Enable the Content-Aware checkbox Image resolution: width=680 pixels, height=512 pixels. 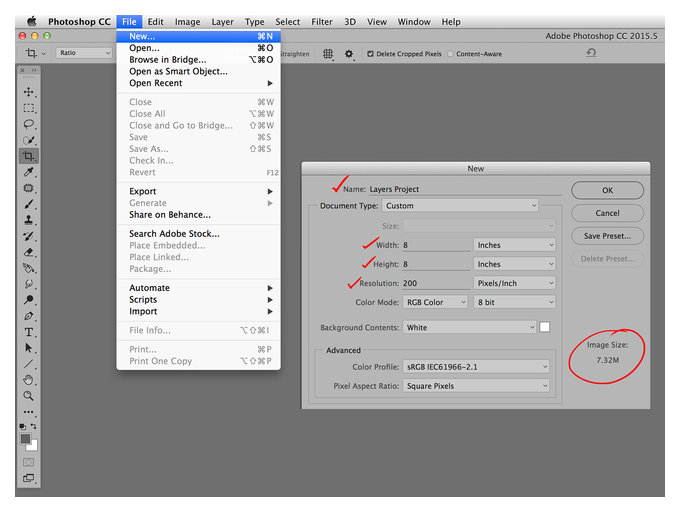450,54
